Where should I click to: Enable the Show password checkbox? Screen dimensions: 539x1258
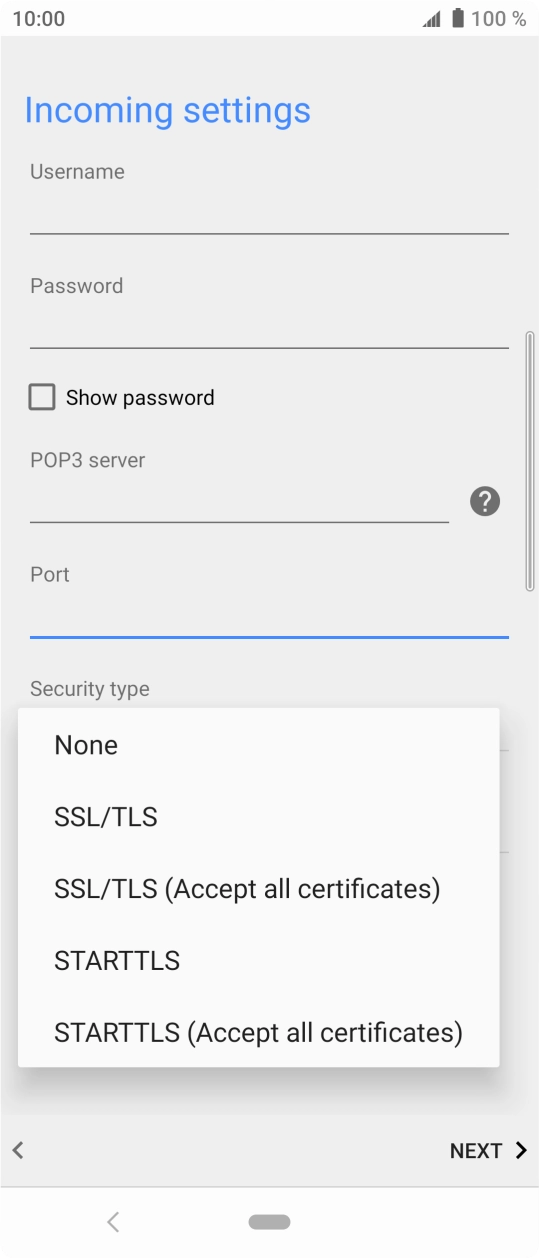42,397
